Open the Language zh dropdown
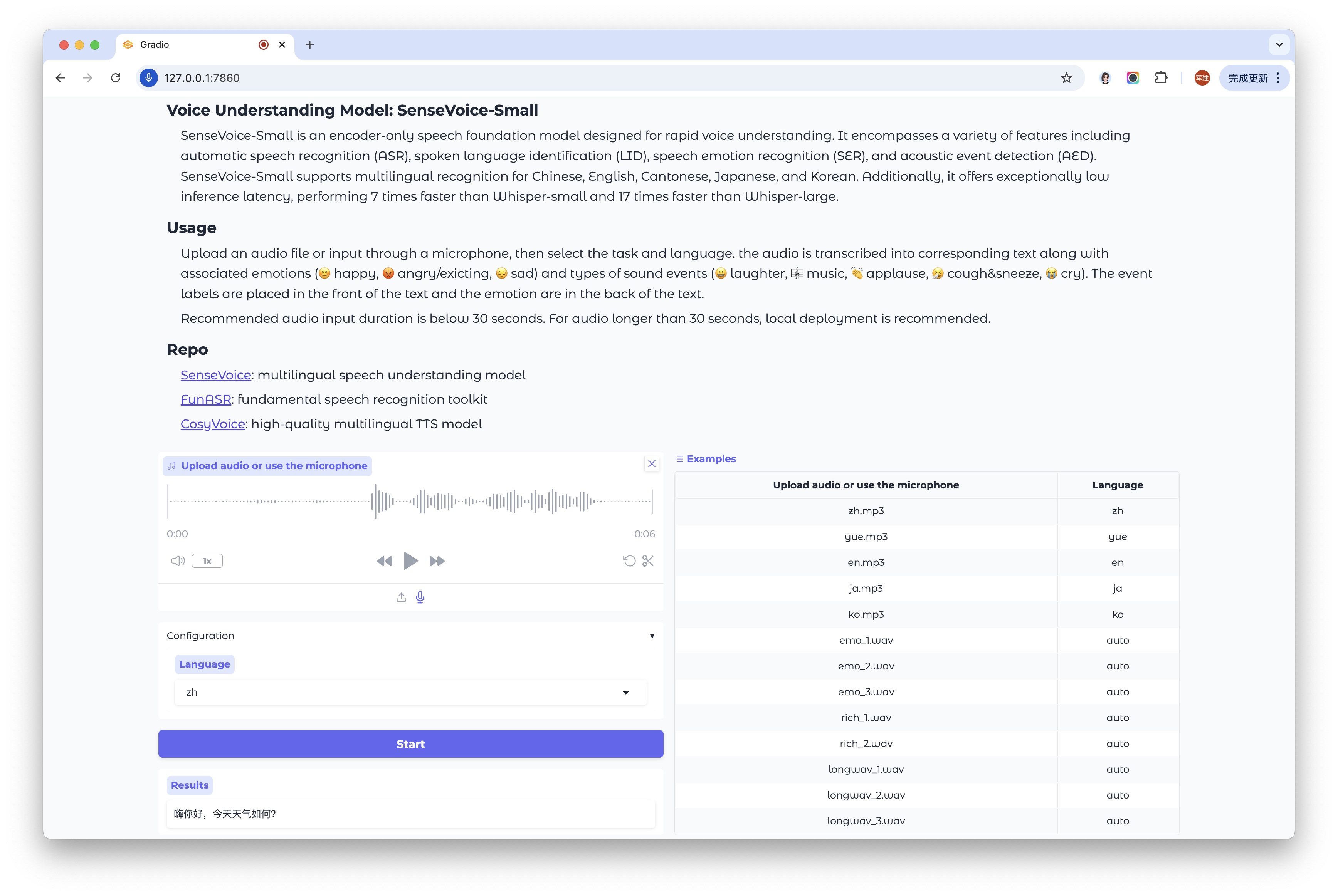This screenshot has height=896, width=1338. pos(410,692)
